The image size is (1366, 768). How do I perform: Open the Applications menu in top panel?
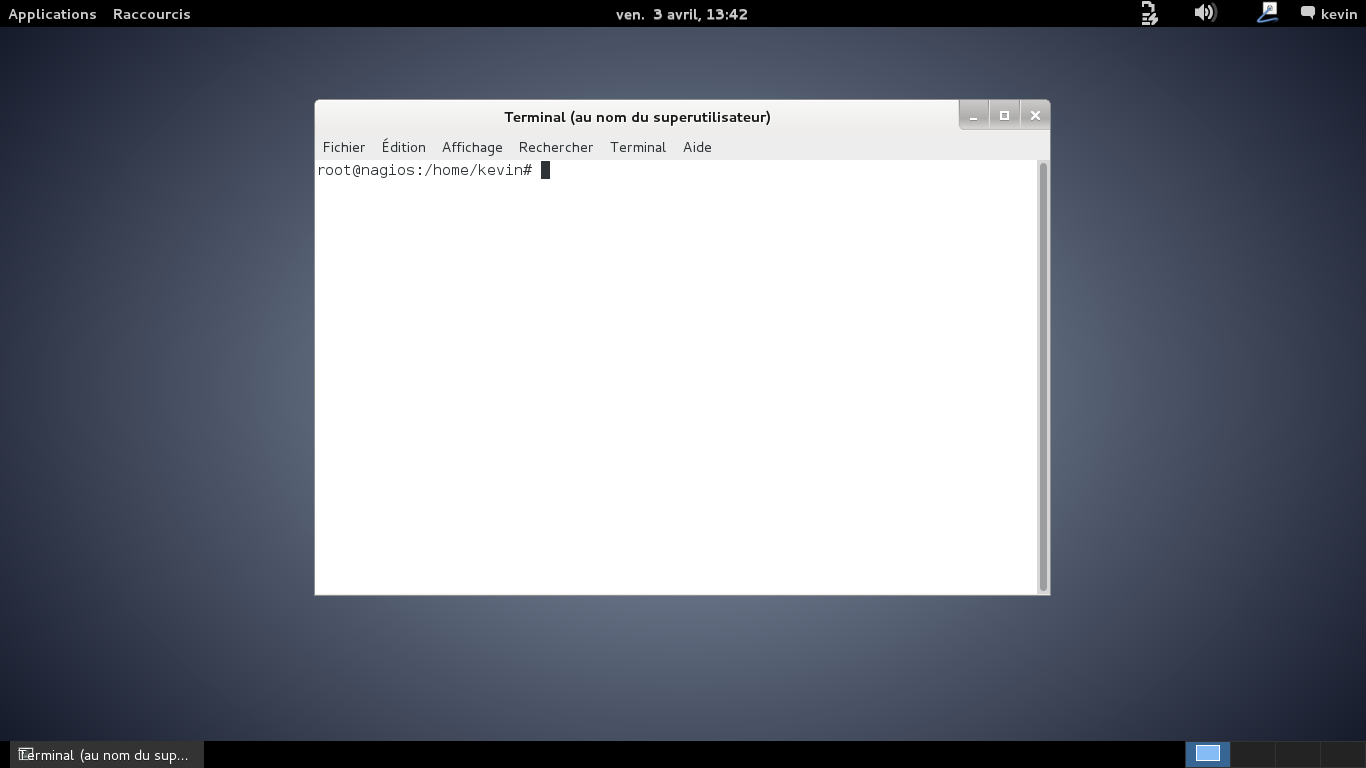click(52, 14)
